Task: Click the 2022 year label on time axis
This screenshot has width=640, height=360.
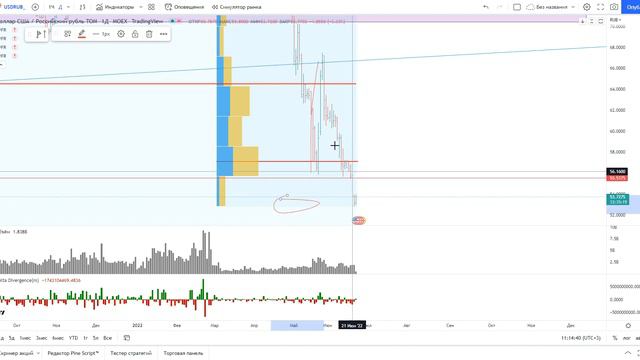Action: (137, 325)
